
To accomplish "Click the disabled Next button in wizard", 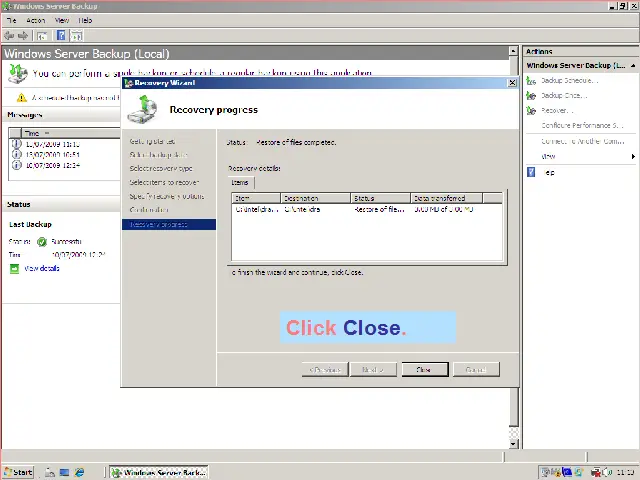I will (373, 369).
